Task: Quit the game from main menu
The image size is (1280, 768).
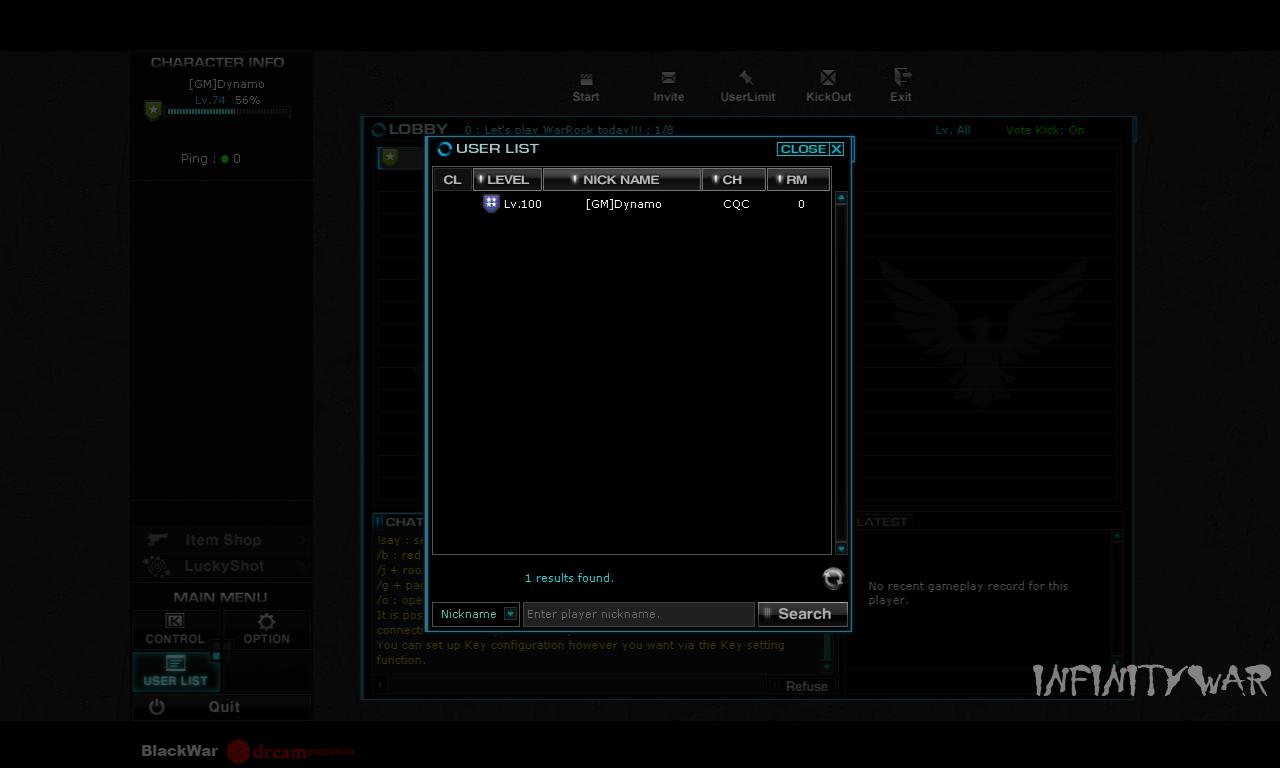Action: click(x=221, y=707)
